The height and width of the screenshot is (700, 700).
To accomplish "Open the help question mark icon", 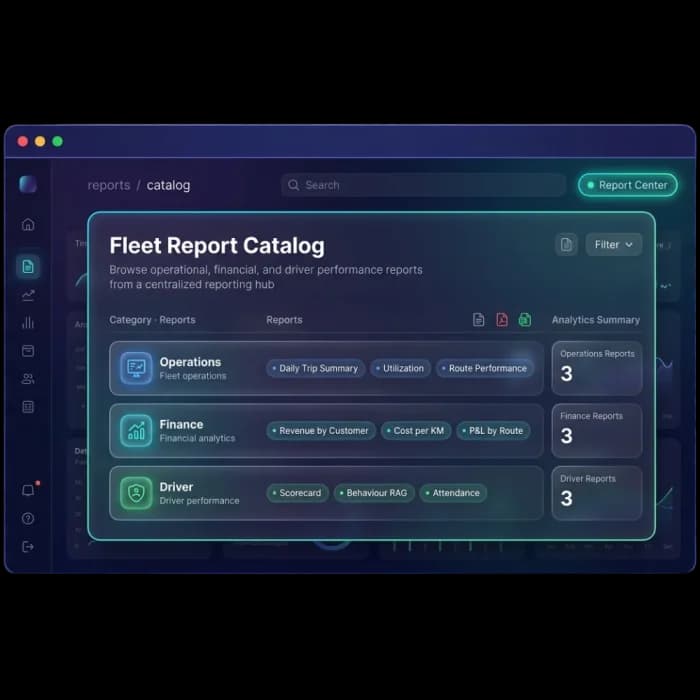I will (x=28, y=518).
